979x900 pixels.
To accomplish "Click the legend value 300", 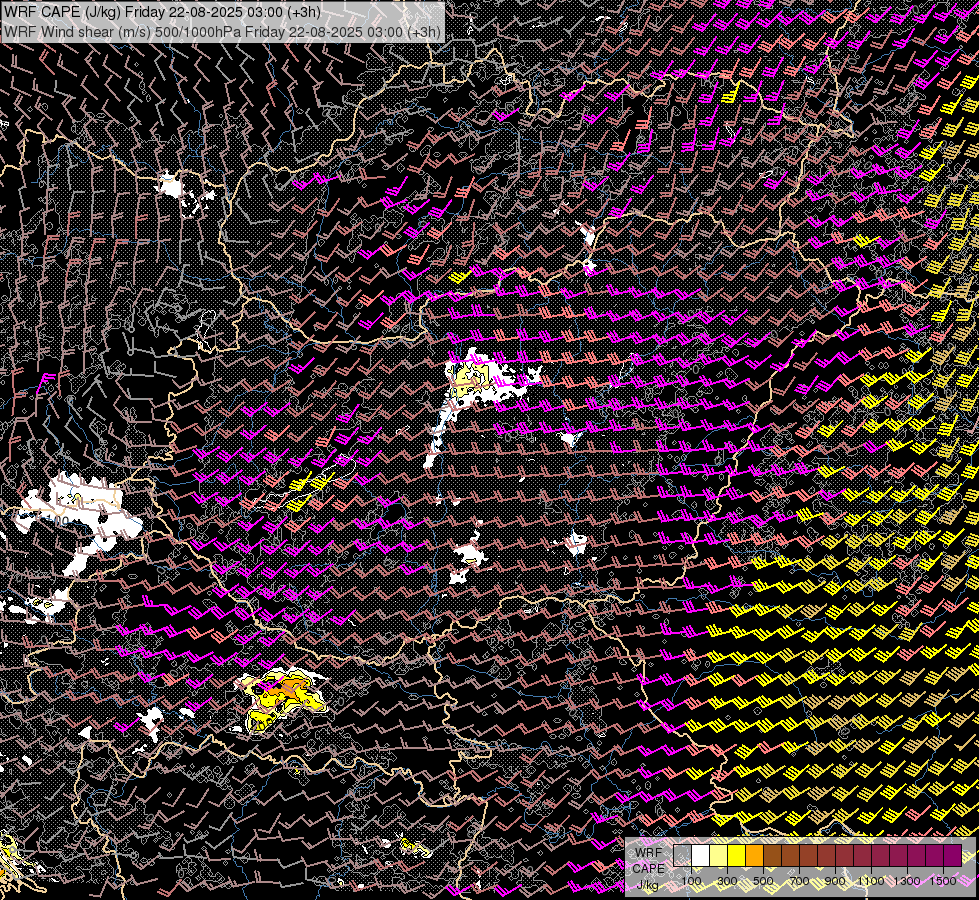I will tap(727, 881).
